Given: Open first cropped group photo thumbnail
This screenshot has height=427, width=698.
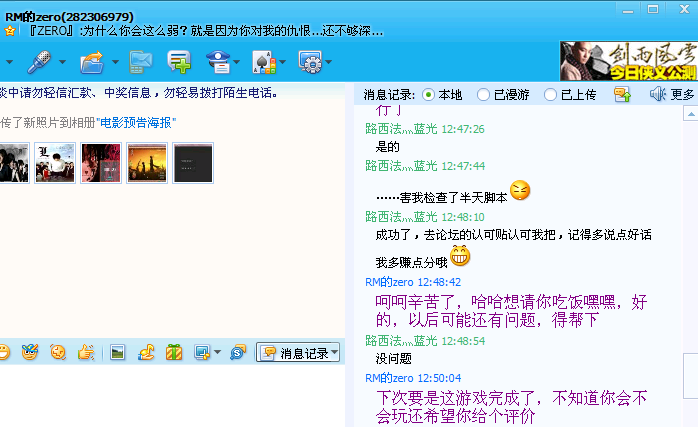Looking at the screenshot, I should (x=14, y=163).
